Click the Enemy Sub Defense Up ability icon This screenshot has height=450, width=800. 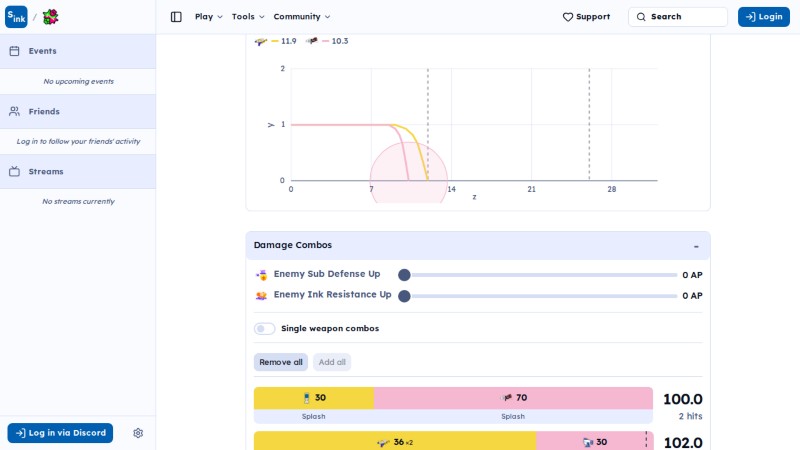coord(261,275)
